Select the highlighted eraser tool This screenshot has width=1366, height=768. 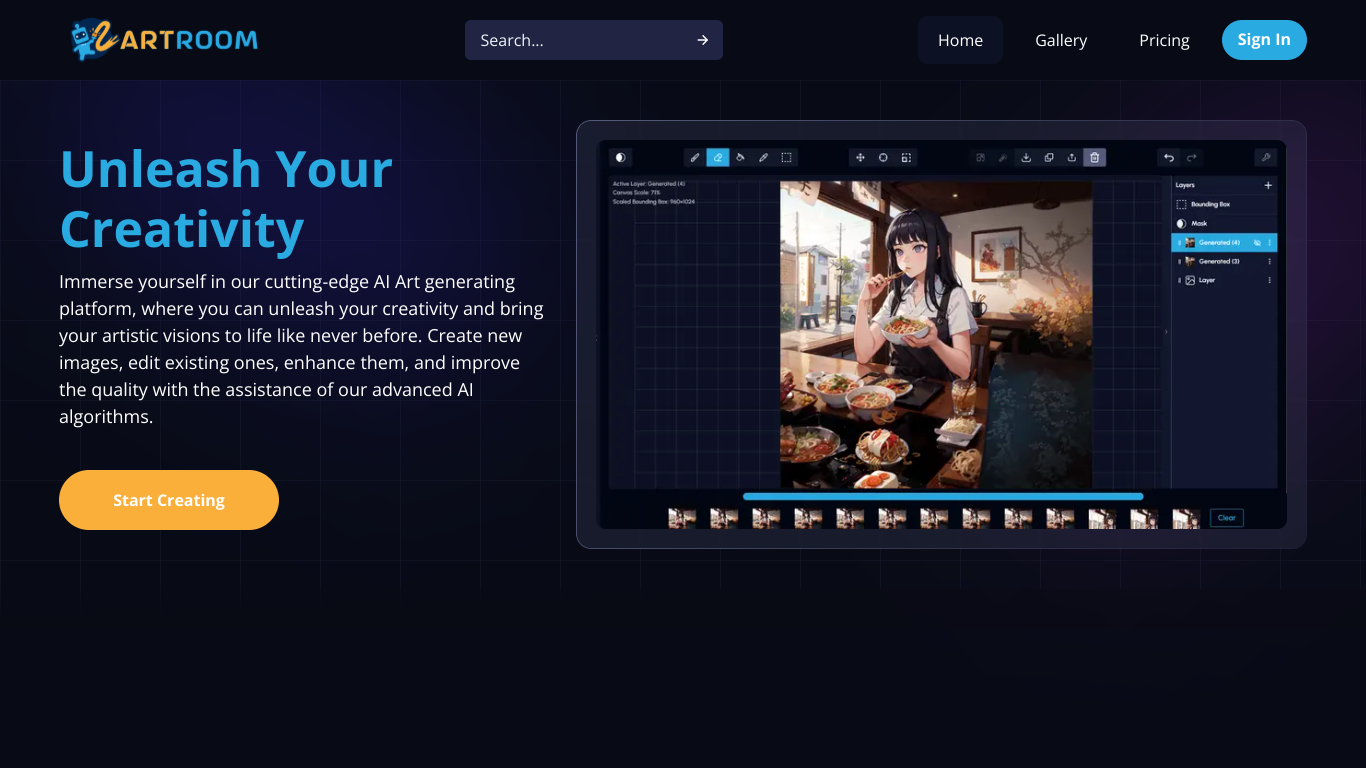tap(718, 158)
